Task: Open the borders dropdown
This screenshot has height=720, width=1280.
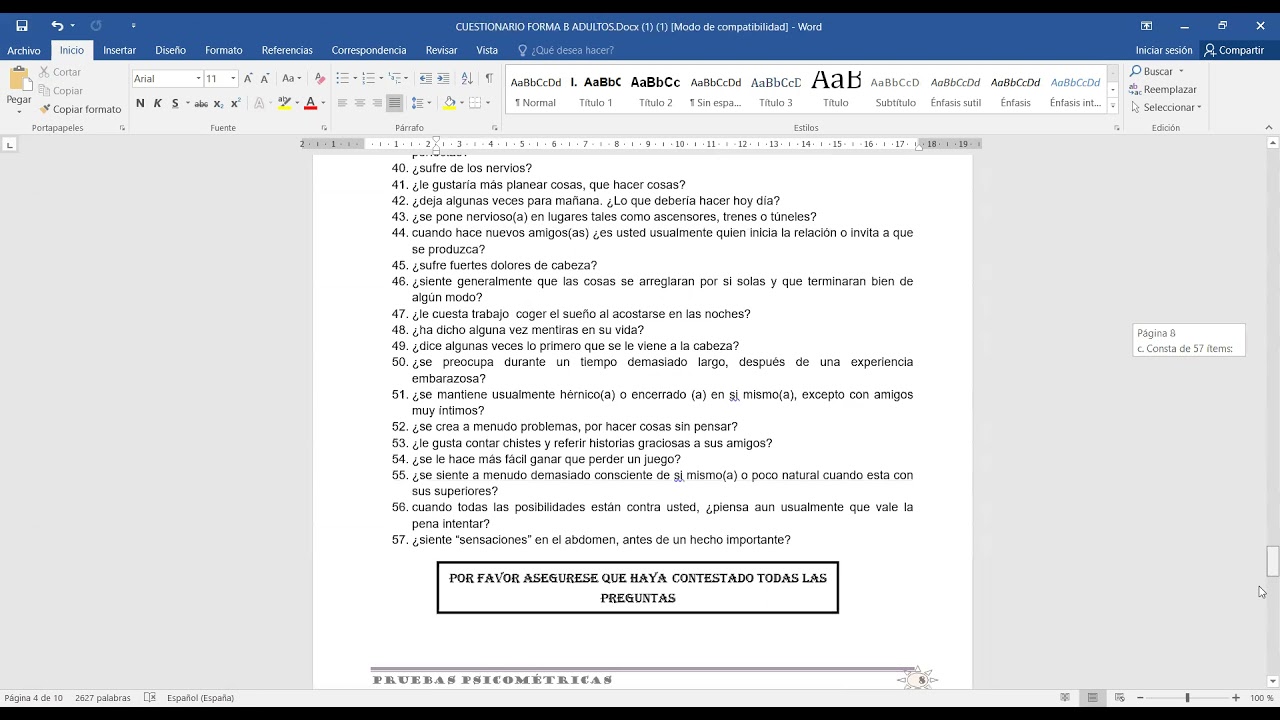Action: pos(487,103)
